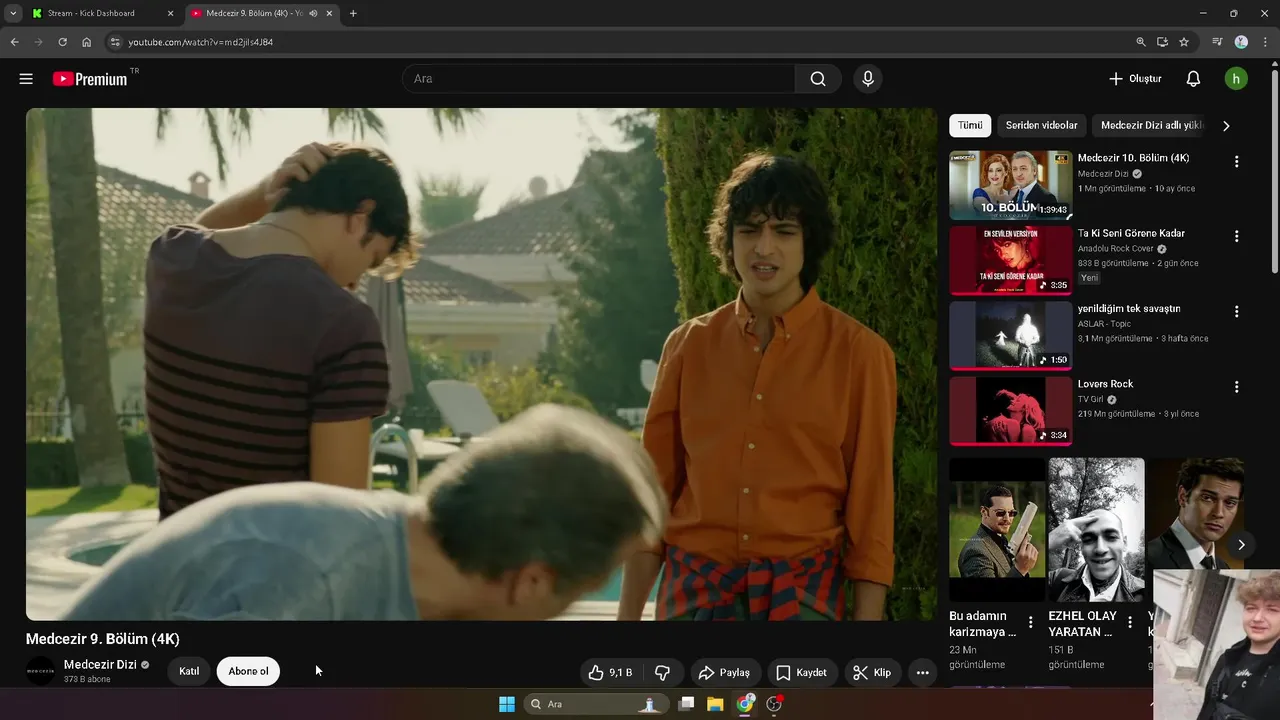Open options menu for Medcezir 10. Bölüm

pos(1236,162)
